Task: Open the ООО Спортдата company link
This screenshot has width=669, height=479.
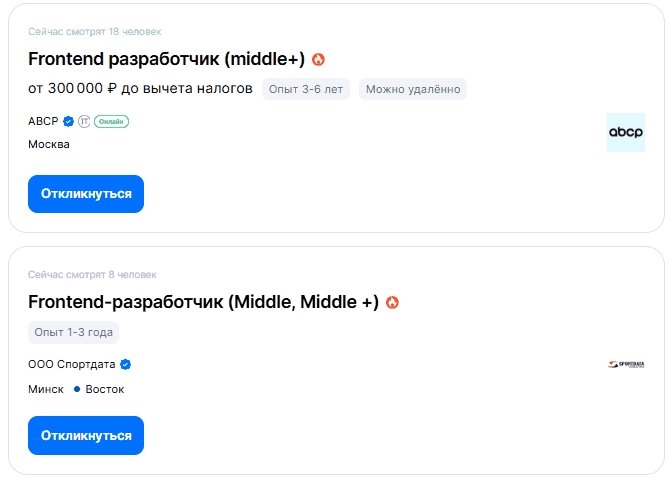Action: point(72,364)
